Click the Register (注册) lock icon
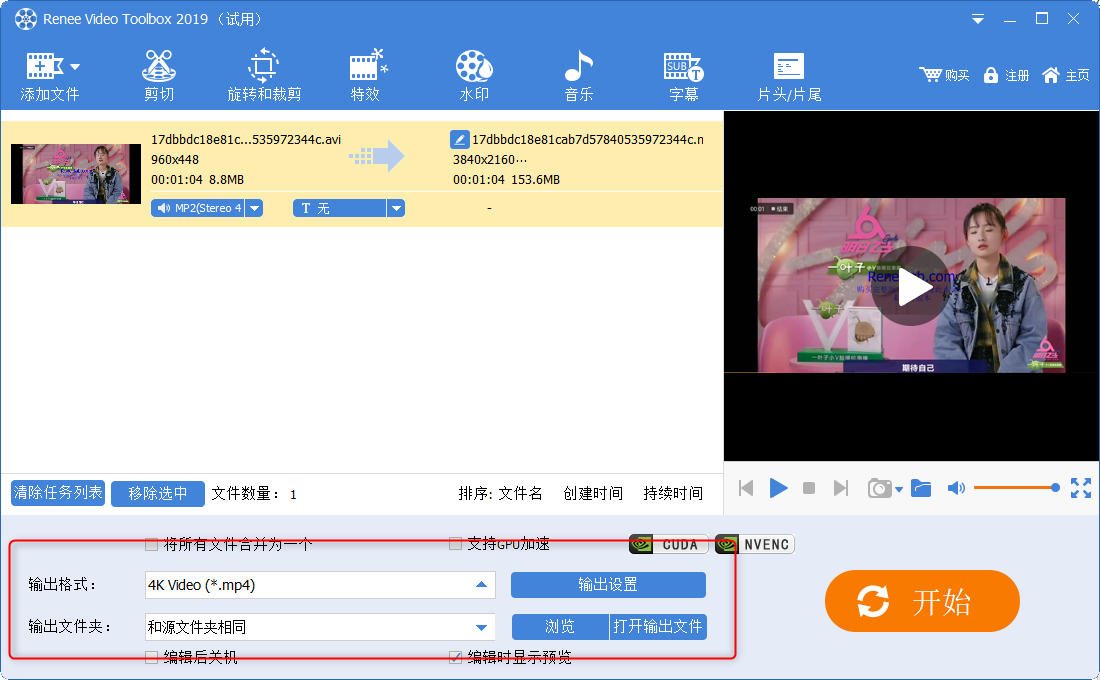The image size is (1100, 680). (991, 74)
